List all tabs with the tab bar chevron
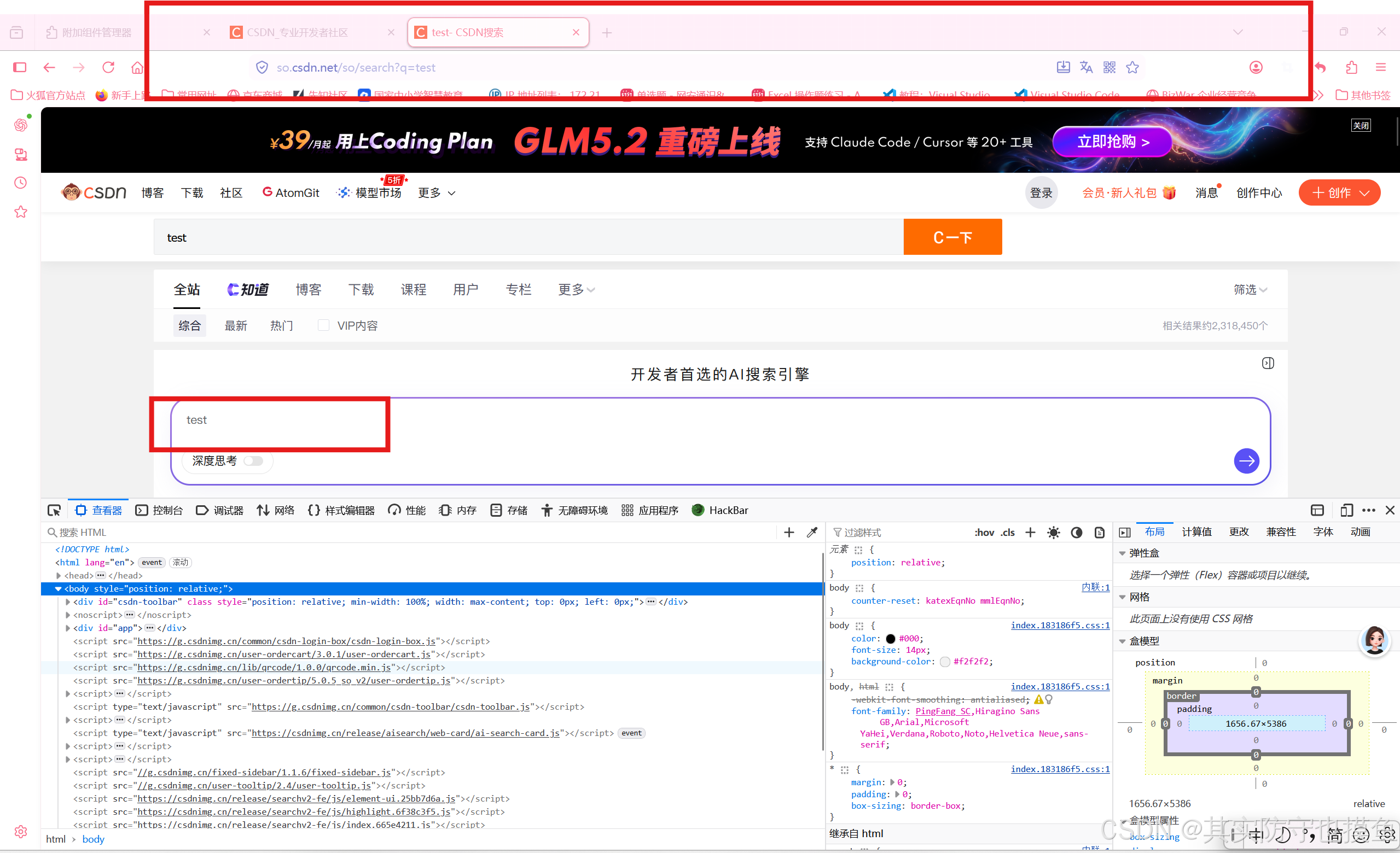The height and width of the screenshot is (853, 1400). (1238, 32)
